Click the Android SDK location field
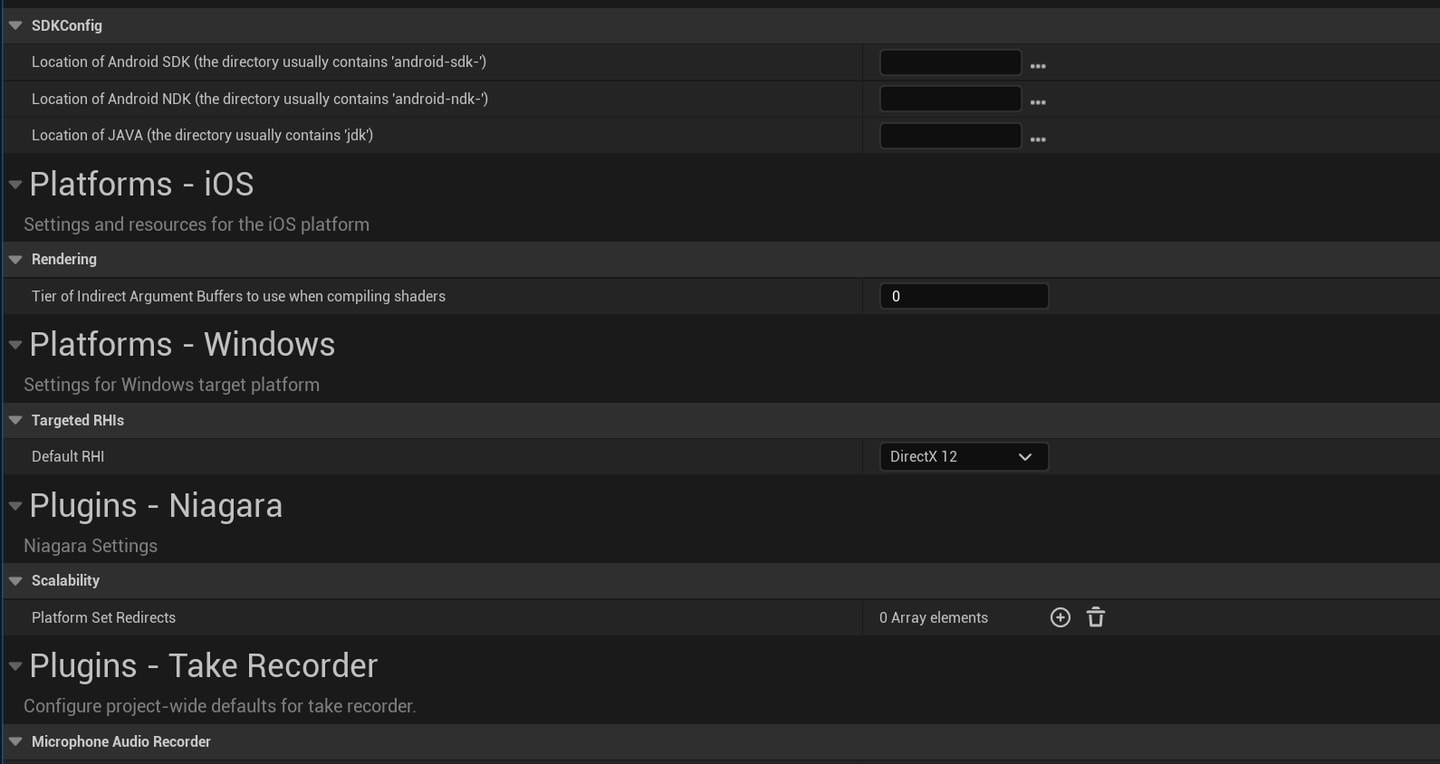This screenshot has width=1440, height=764. click(950, 62)
